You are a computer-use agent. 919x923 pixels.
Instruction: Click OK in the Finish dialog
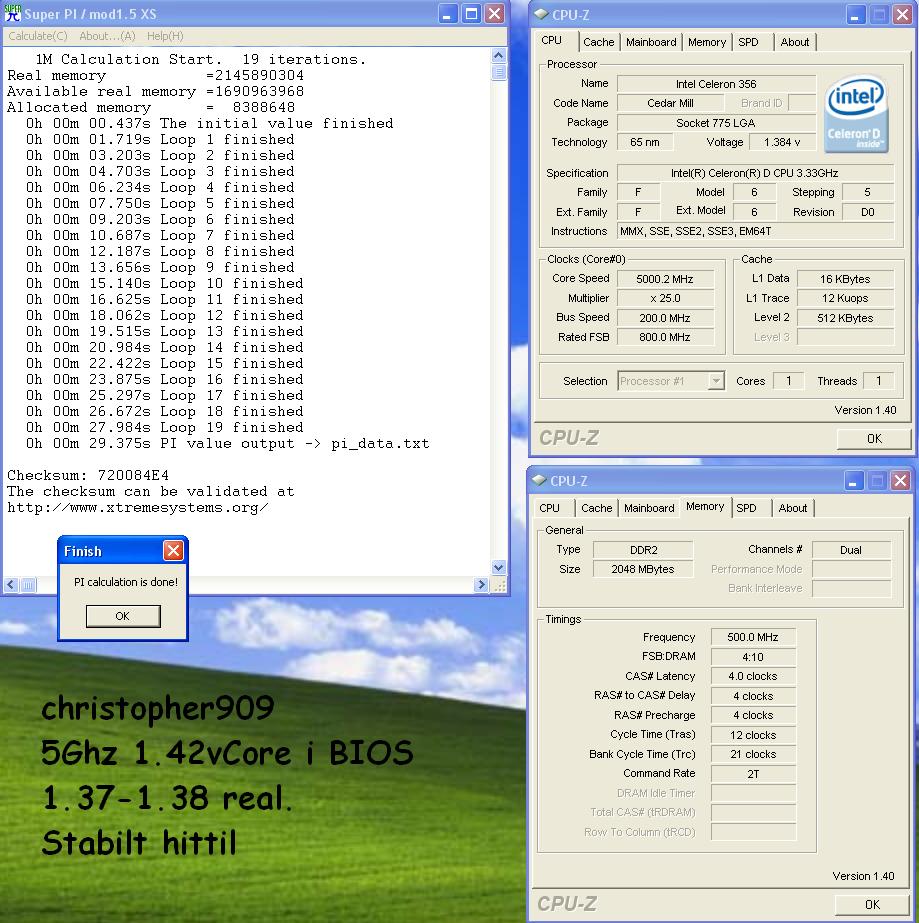point(122,616)
